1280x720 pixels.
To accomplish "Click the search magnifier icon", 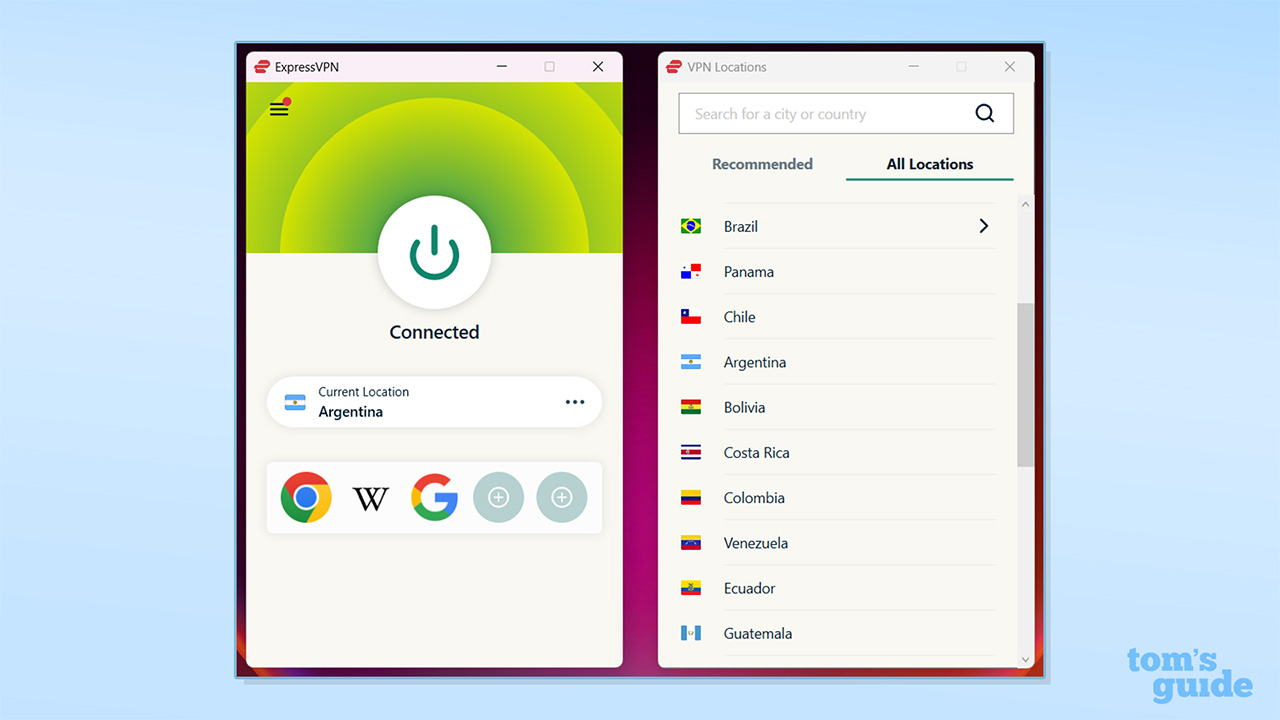I will coord(985,114).
